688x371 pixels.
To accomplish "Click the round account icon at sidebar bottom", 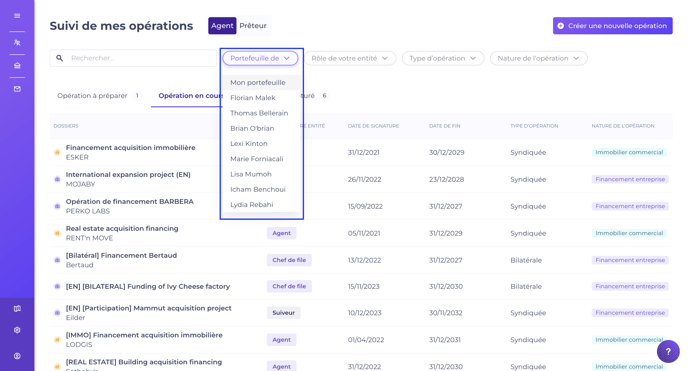I will coord(17,356).
